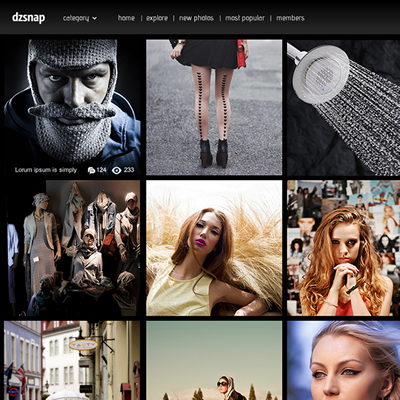Expand the category dropdown menu

coord(80,18)
